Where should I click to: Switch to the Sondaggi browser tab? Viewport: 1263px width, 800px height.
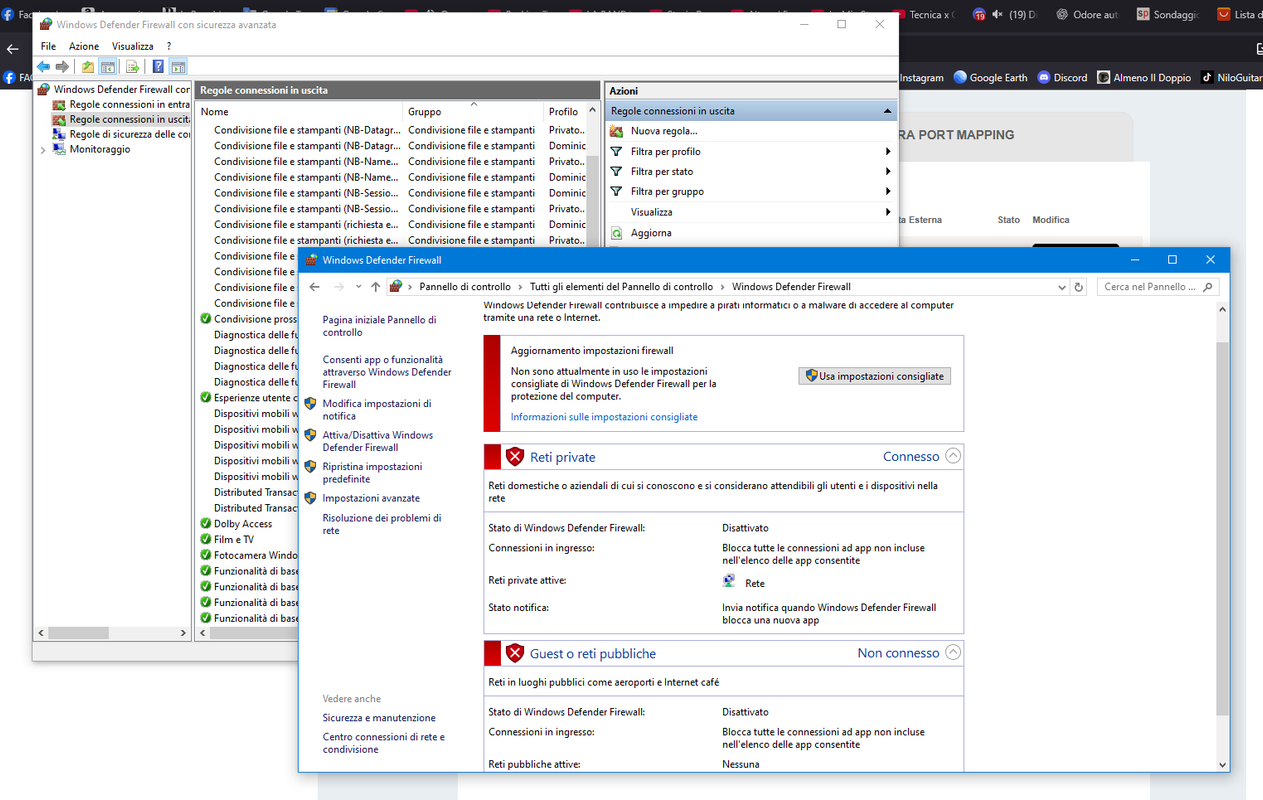1167,15
